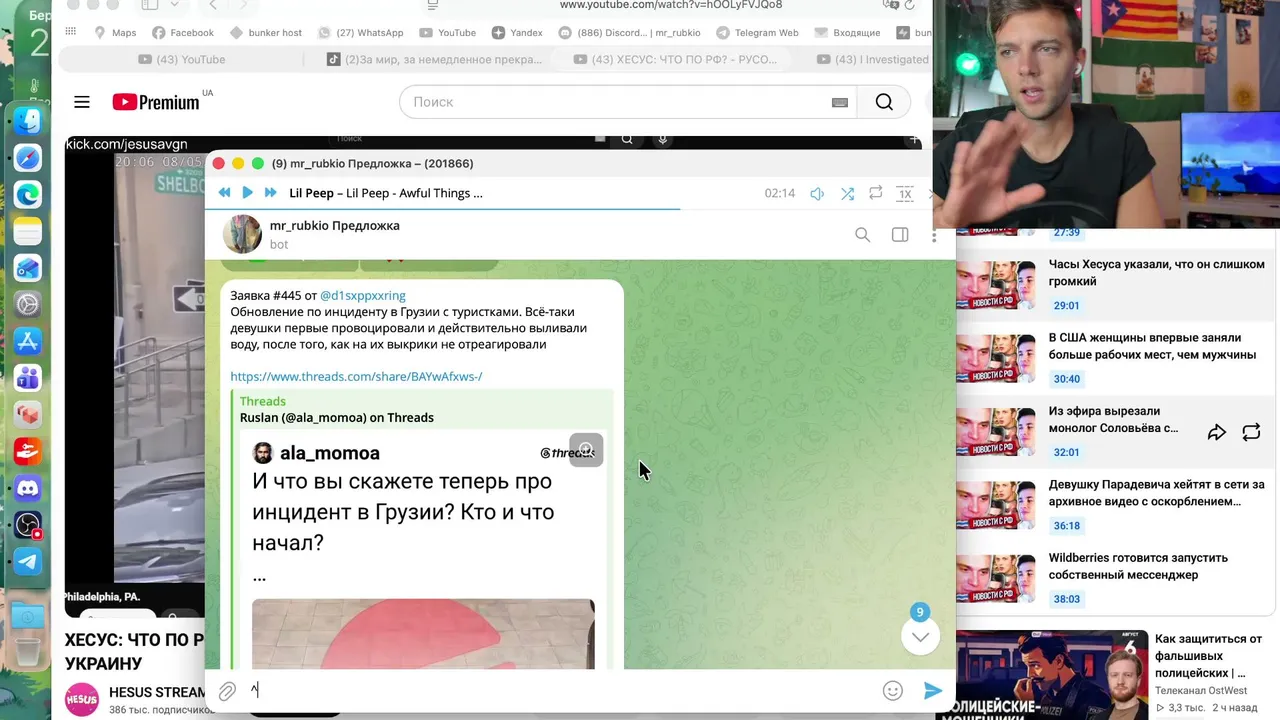
Task: Switch to the (43) YouTube tab
Action: pyautogui.click(x=181, y=59)
